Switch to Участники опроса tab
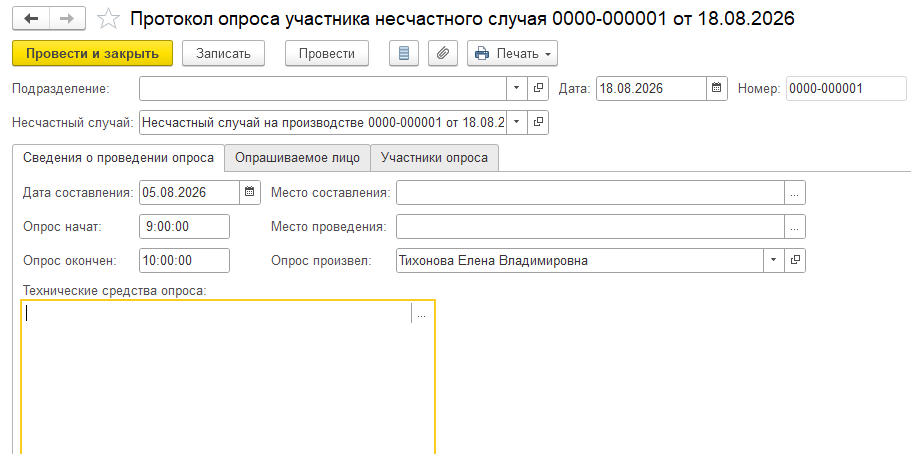The width and height of the screenshot is (911, 454). pos(434,158)
